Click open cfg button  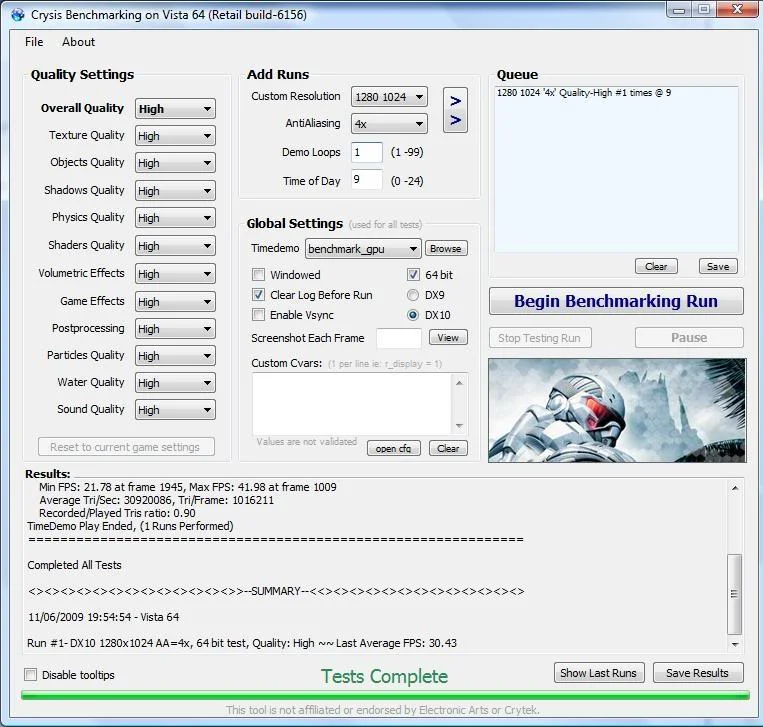click(x=393, y=448)
